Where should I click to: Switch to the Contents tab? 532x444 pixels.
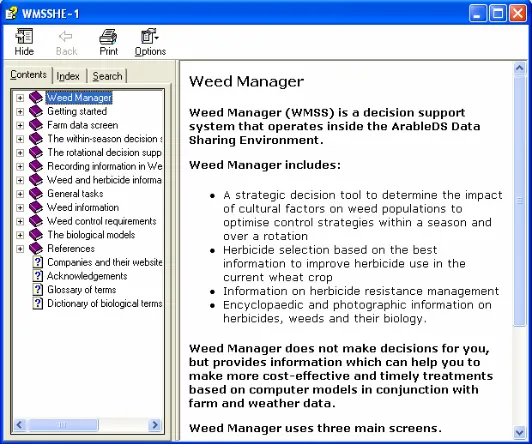28,74
